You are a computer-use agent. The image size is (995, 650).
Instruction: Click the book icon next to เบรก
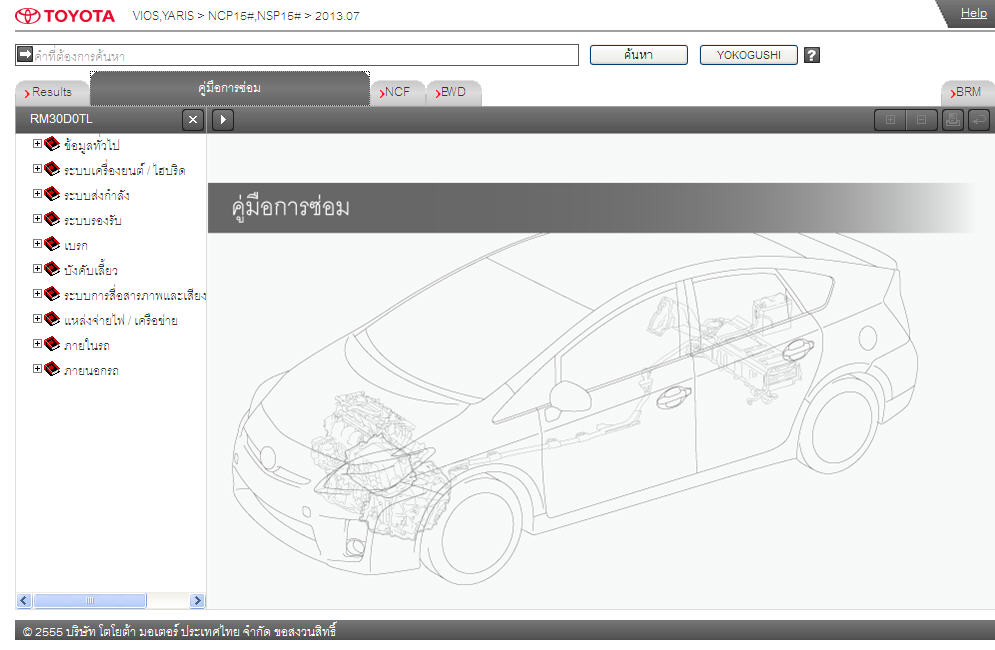(x=52, y=244)
